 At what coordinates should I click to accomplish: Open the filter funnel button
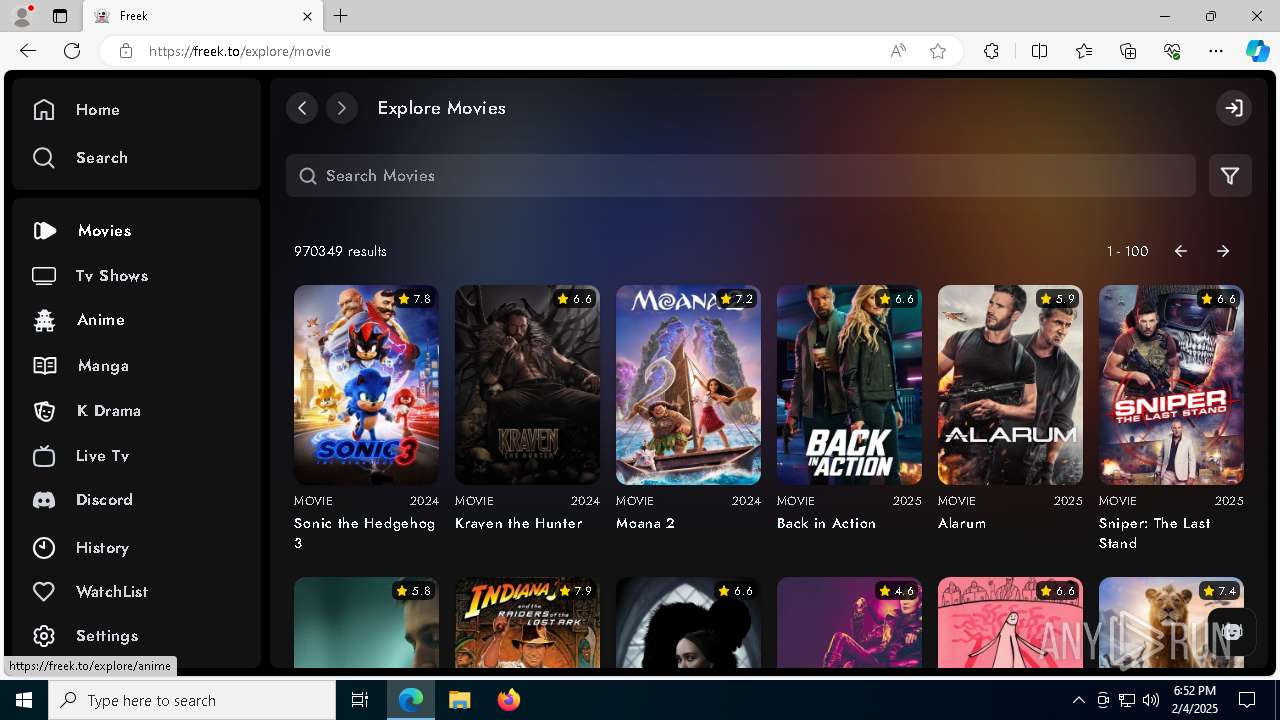point(1230,176)
